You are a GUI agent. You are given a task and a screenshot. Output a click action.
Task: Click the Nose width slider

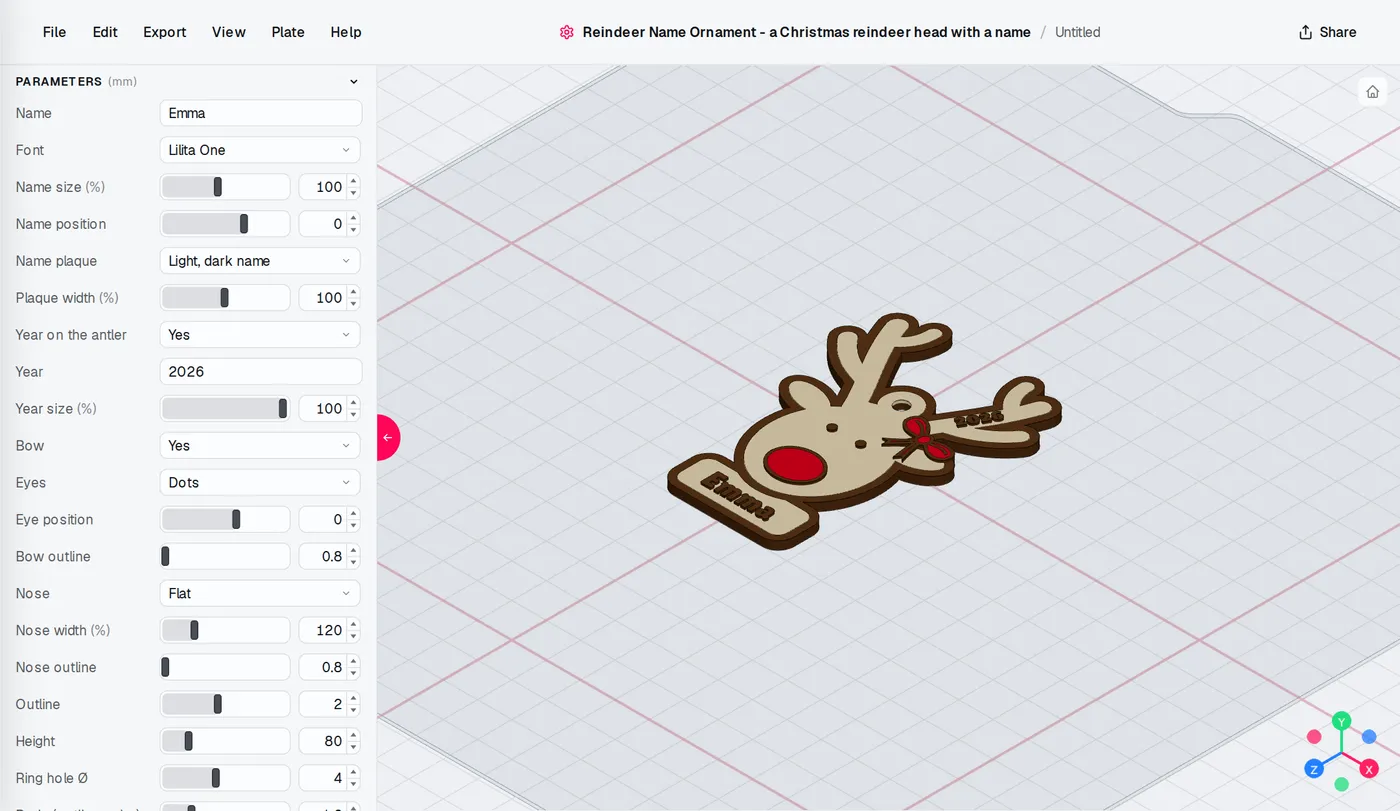coord(225,631)
